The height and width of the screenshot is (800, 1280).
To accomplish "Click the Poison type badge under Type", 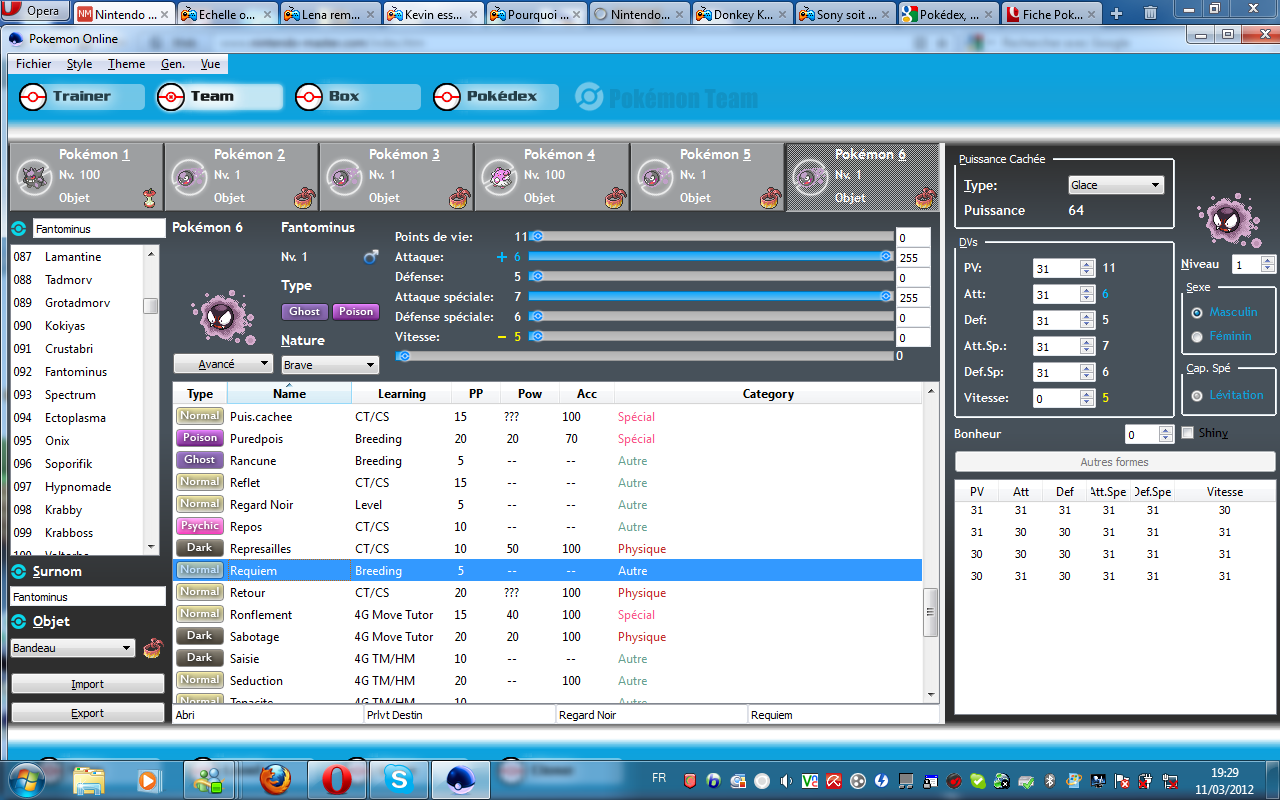I will tap(355, 312).
